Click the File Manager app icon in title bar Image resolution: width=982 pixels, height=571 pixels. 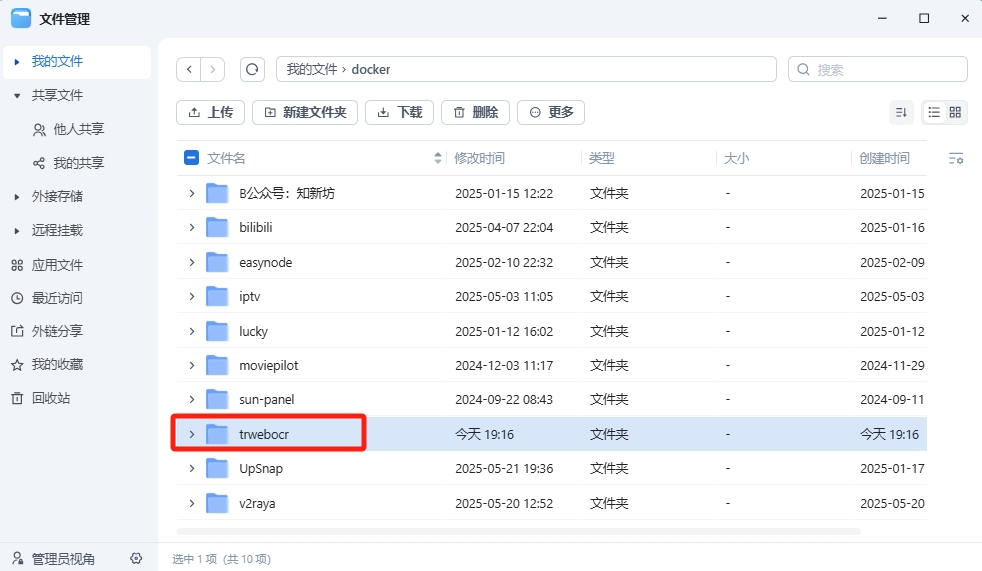[x=21, y=18]
